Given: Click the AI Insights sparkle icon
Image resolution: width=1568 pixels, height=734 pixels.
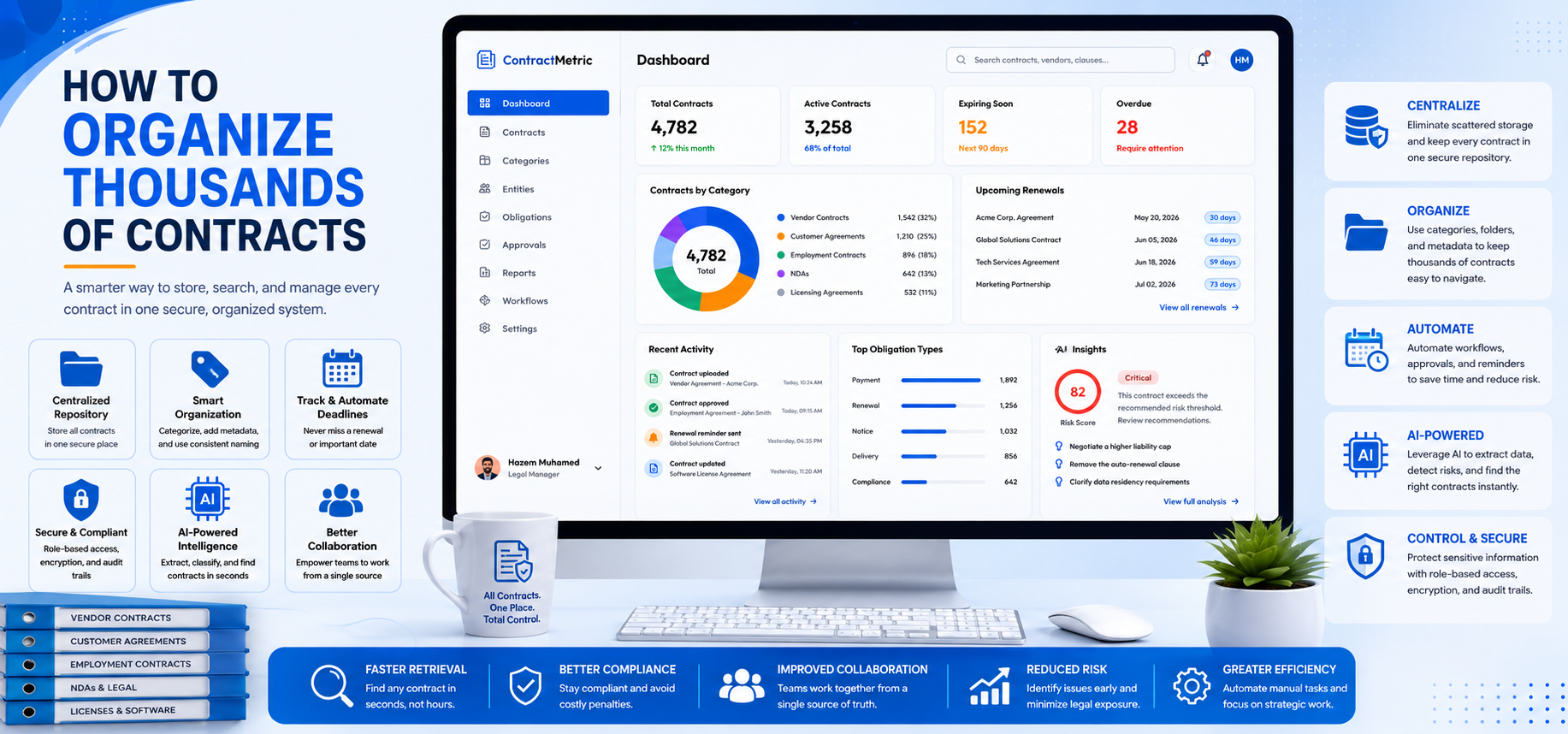Looking at the screenshot, I should 1061,349.
